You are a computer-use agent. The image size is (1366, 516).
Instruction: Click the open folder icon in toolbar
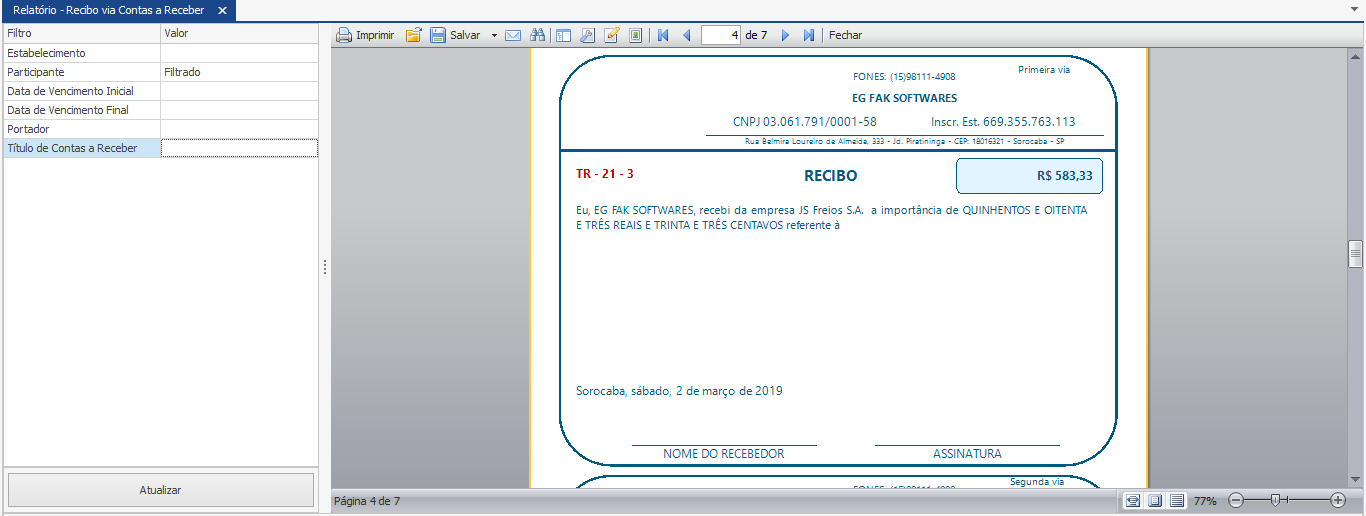point(413,35)
